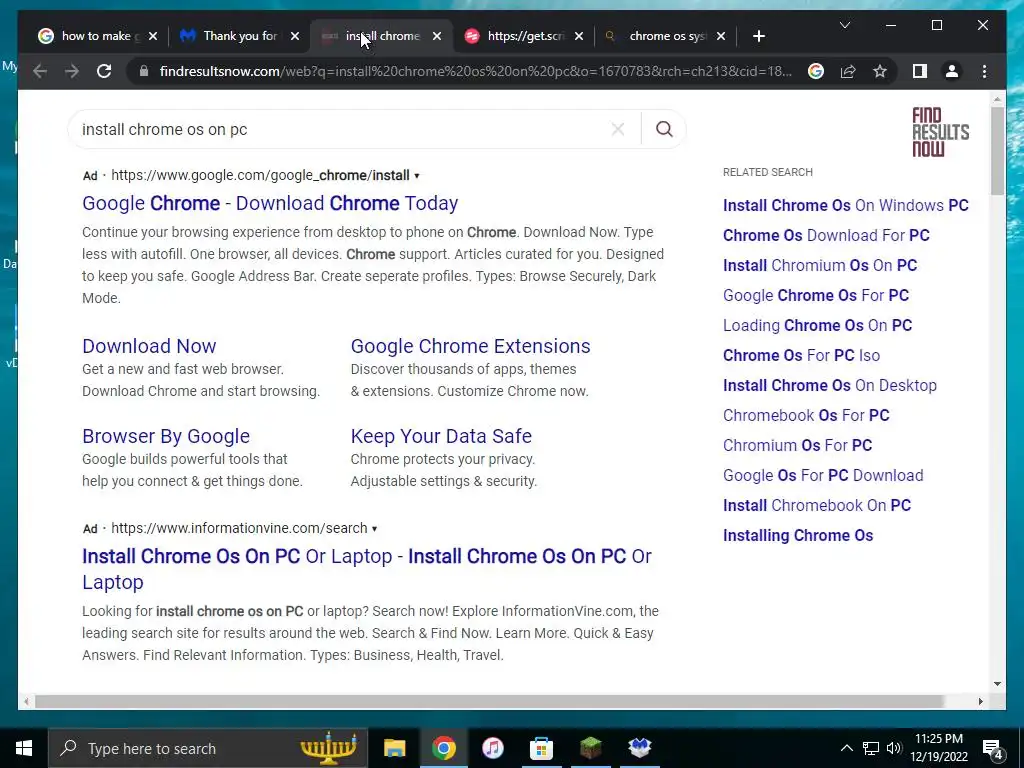Expand informationvine ad URL dropdown arrow
The image size is (1024, 768).
pyautogui.click(x=374, y=528)
